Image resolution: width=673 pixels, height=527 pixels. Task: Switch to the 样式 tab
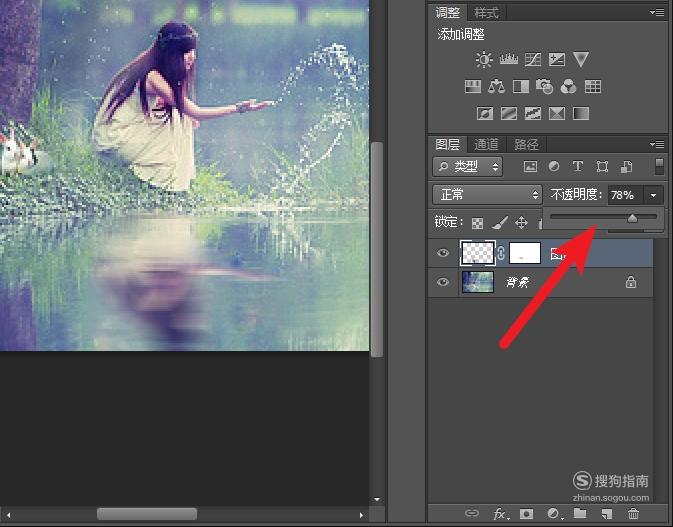486,13
